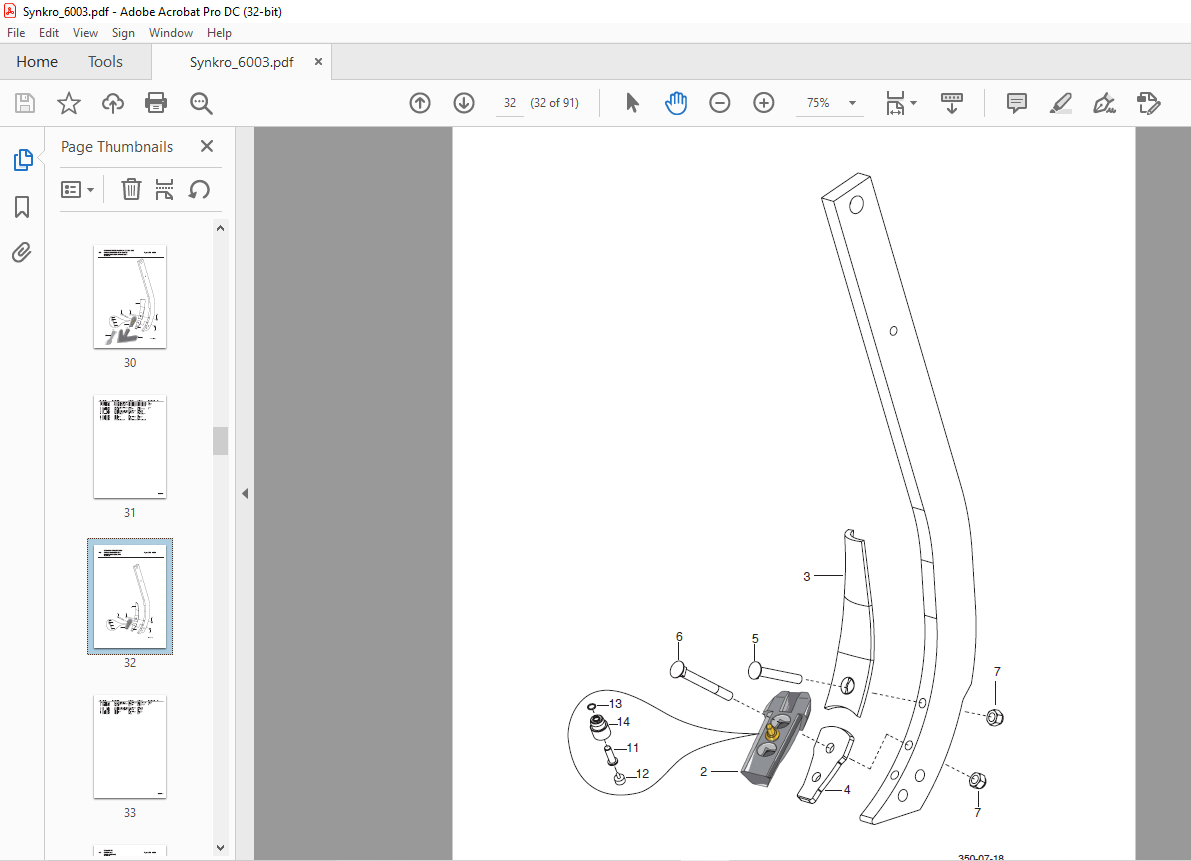This screenshot has width=1191, height=861.
Task: Click the page number field showing 32
Action: point(510,102)
